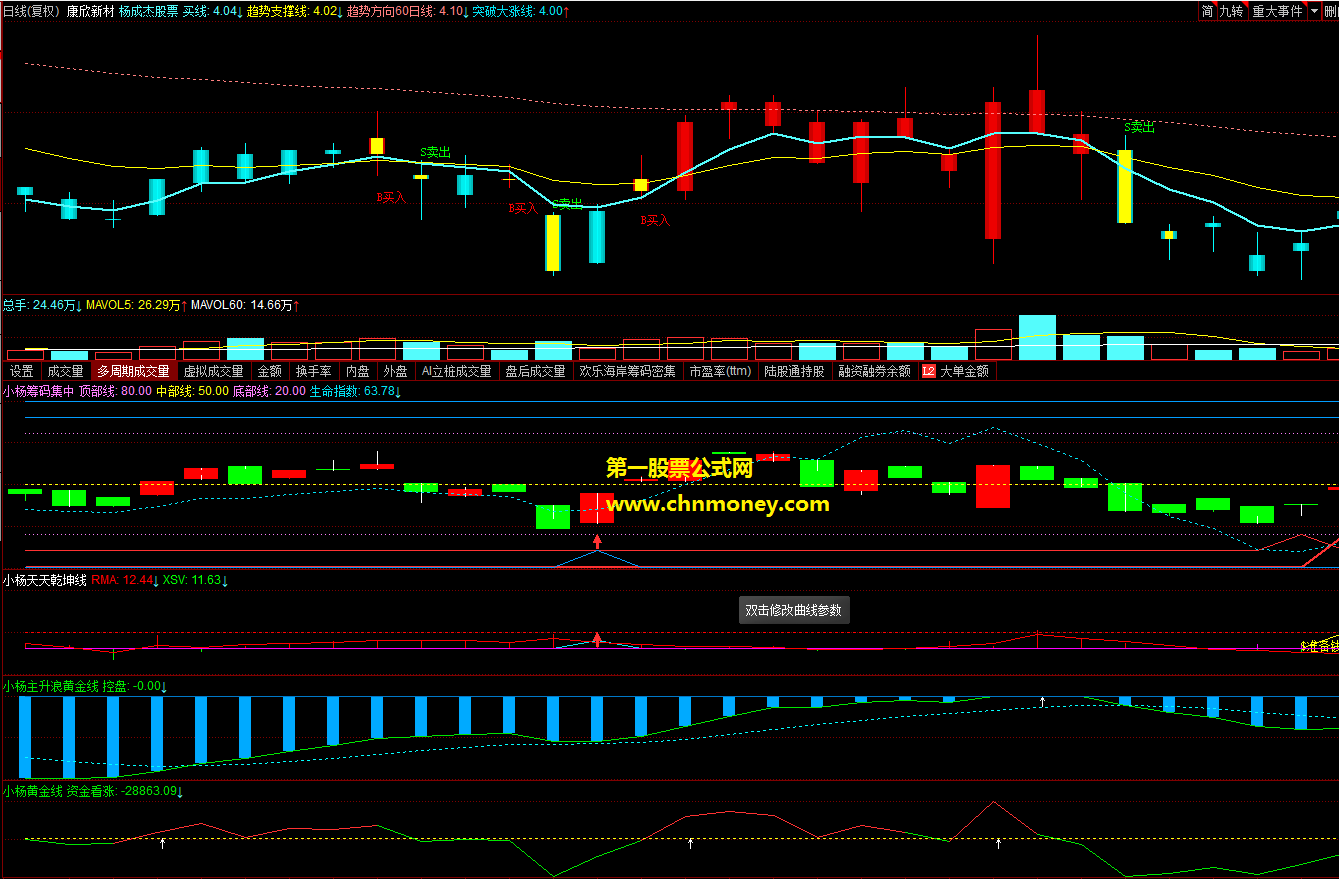1339x879 pixels.
Task: Click the 中部线: 50.00 value
Action: 193,391
